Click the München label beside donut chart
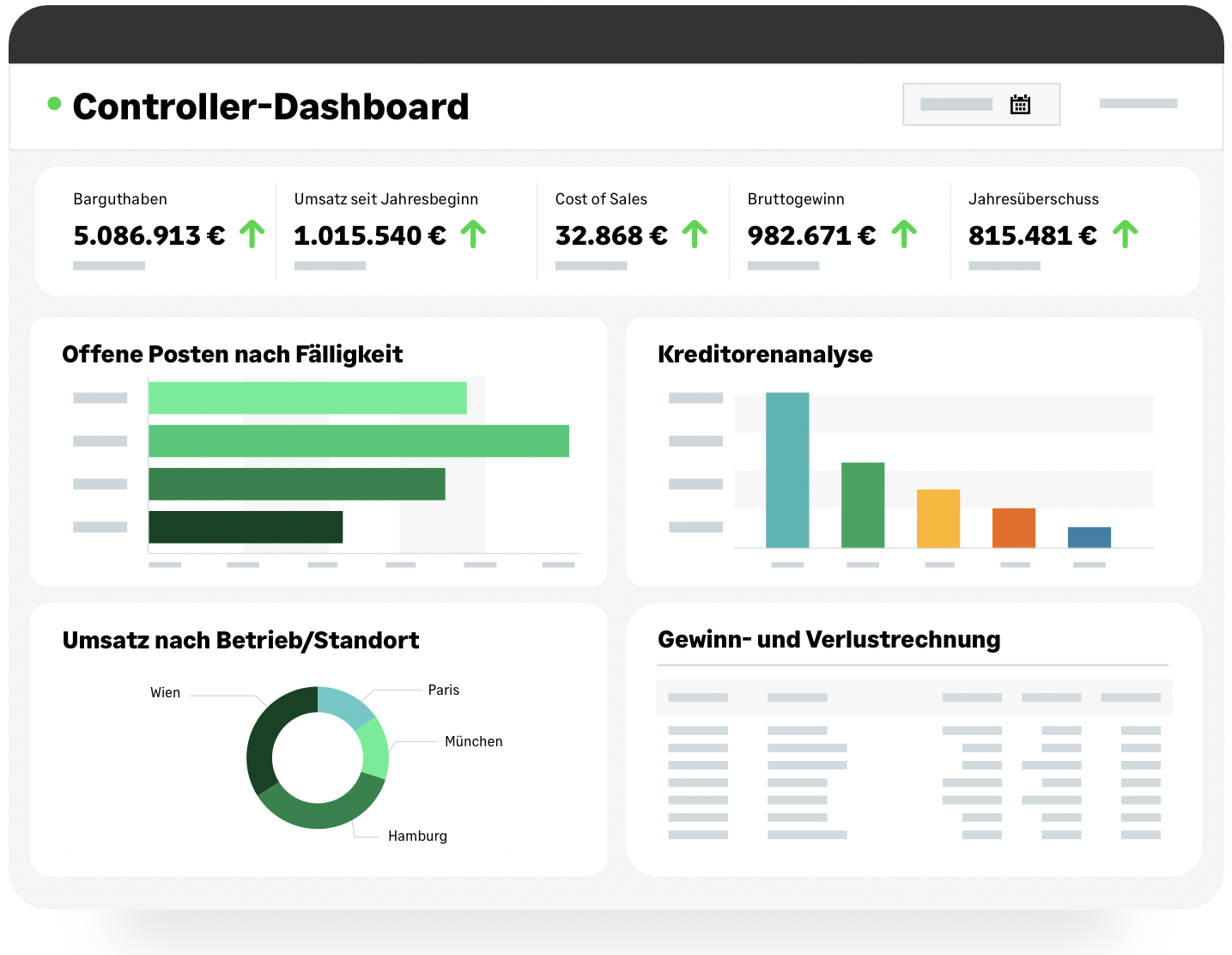Screen dimensions: 1232x955 473,741
